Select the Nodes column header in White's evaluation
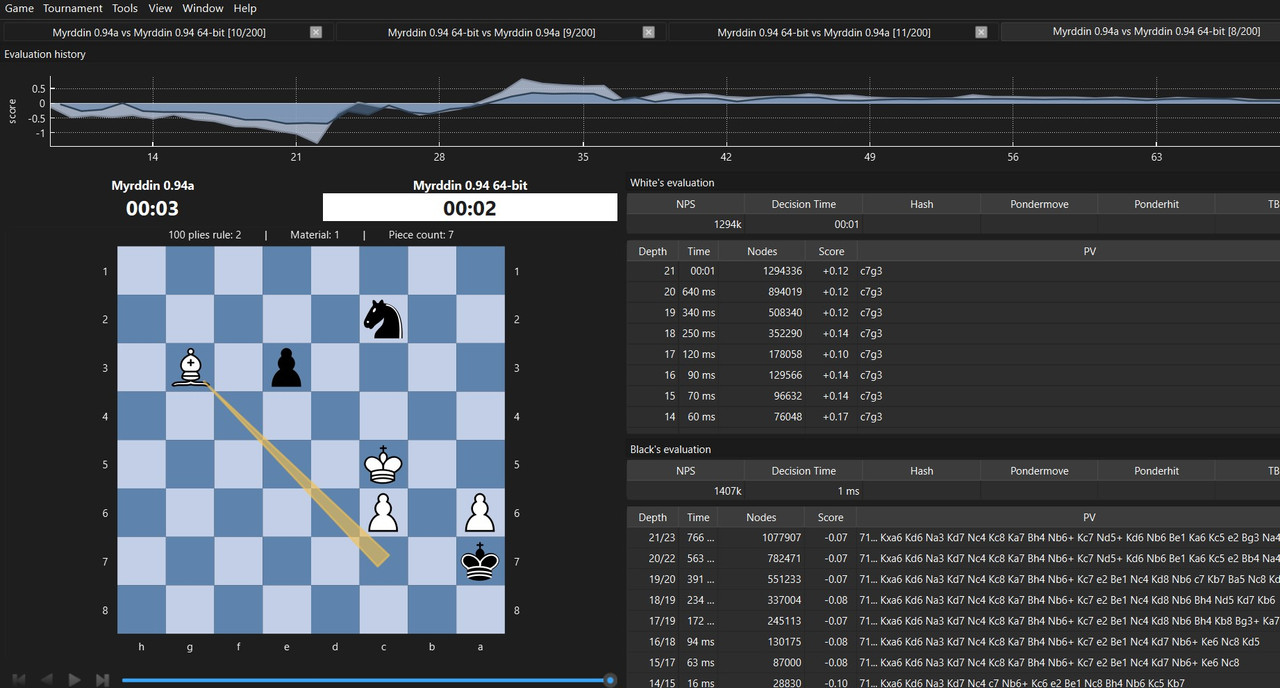Image resolution: width=1280 pixels, height=688 pixels. [761, 251]
